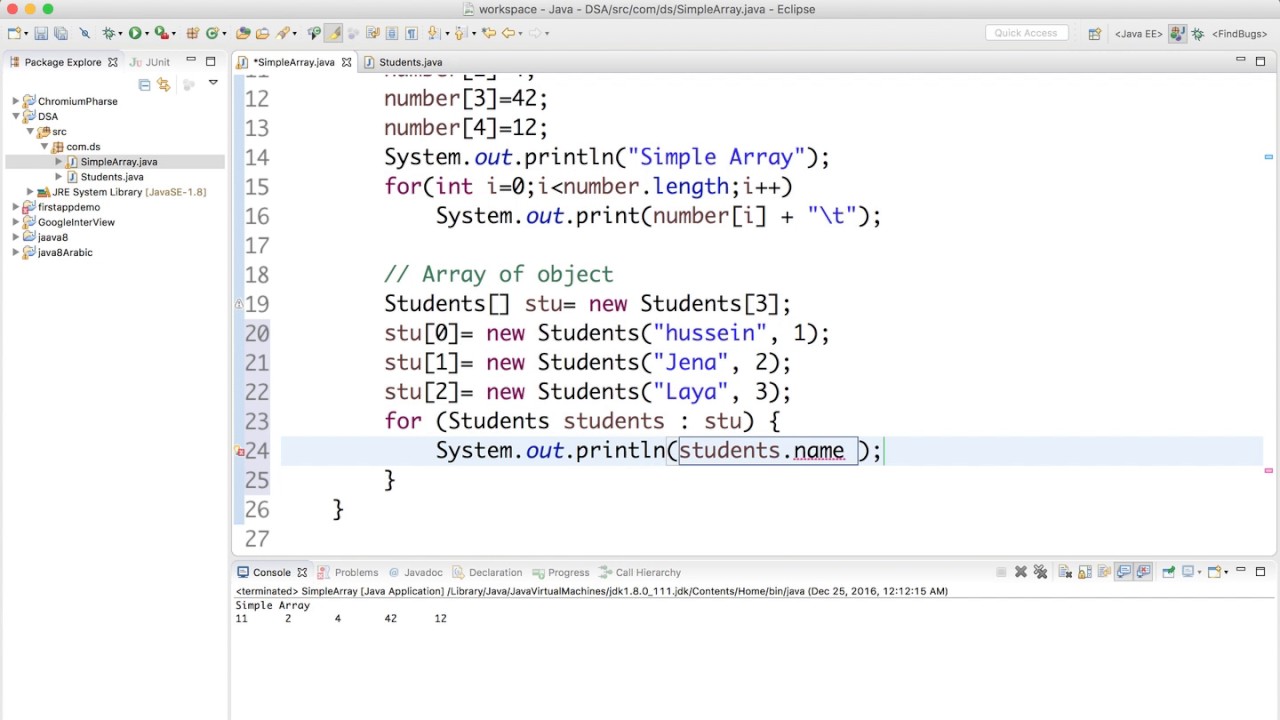Image resolution: width=1280 pixels, height=720 pixels.
Task: Open the Progress view tab
Action: coord(560,572)
